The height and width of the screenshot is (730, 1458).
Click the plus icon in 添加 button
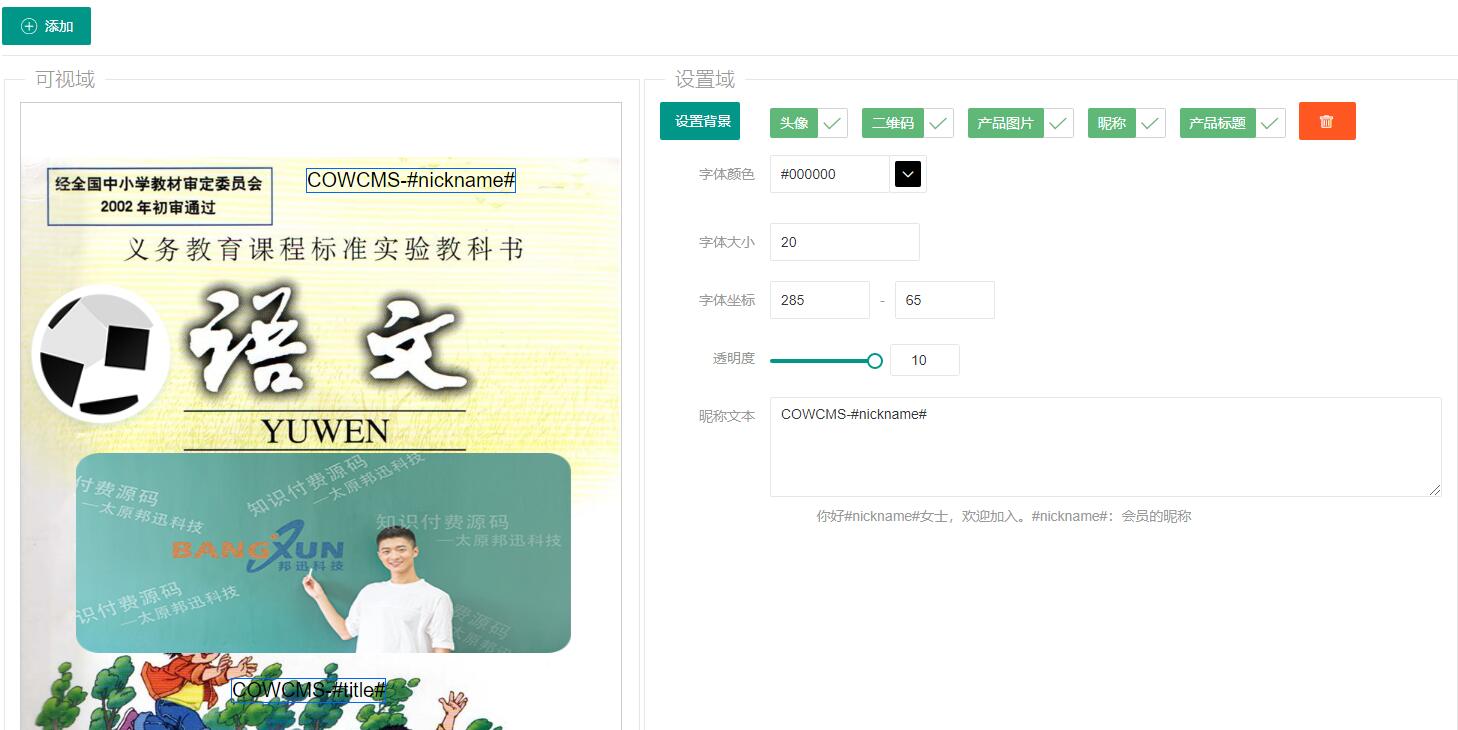(29, 26)
